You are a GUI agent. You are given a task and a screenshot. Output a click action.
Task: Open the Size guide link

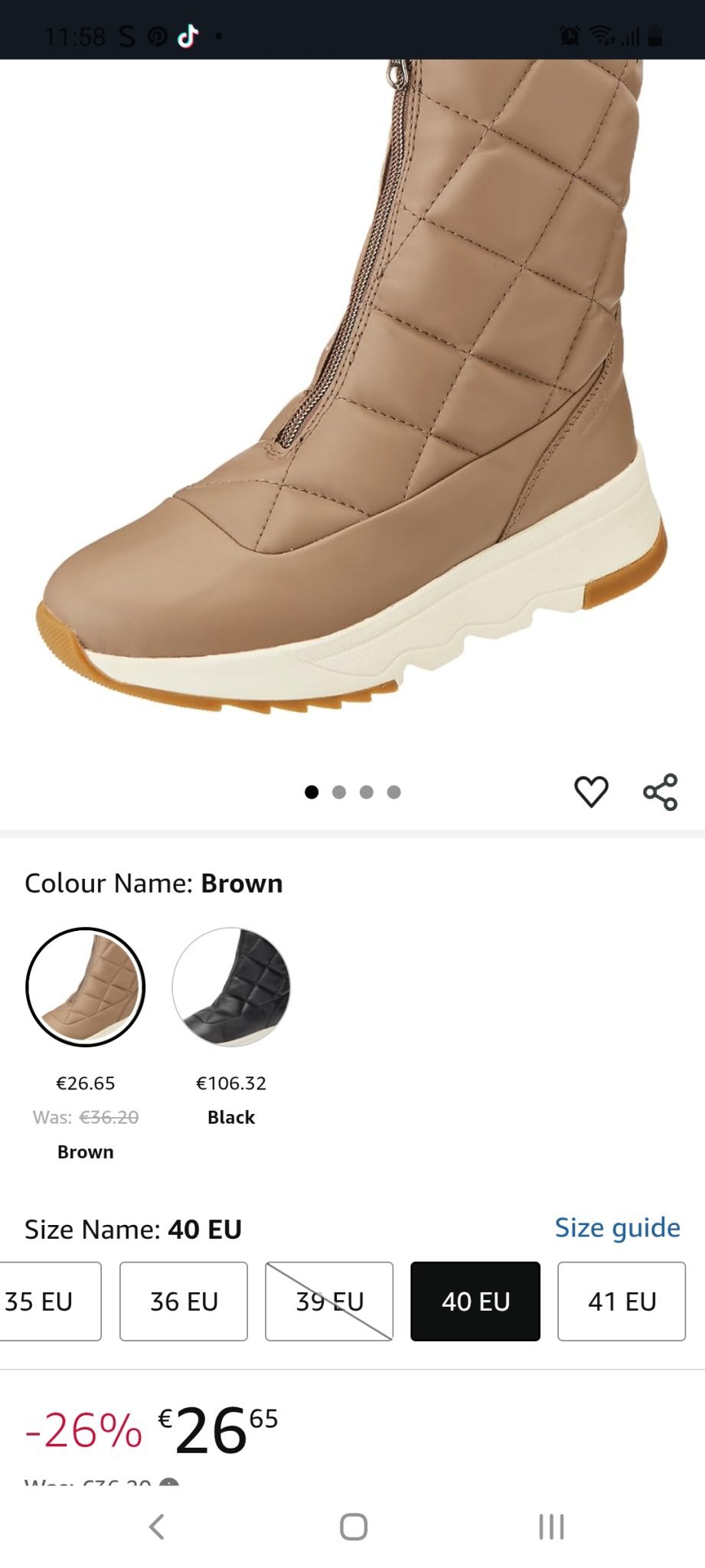coord(617,1227)
